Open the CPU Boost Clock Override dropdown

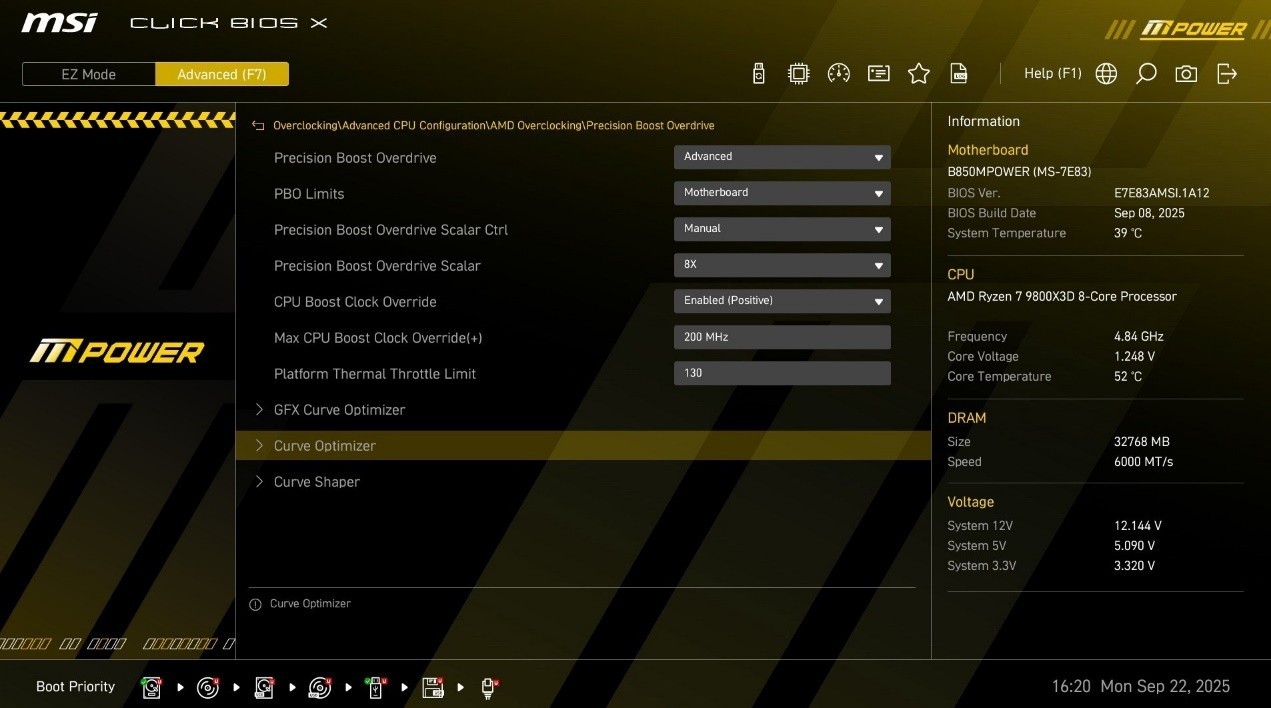781,301
